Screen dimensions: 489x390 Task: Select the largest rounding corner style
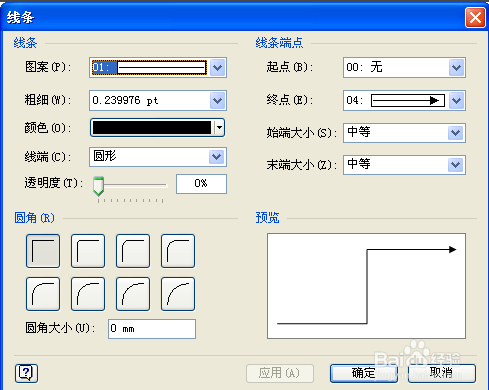point(178,294)
